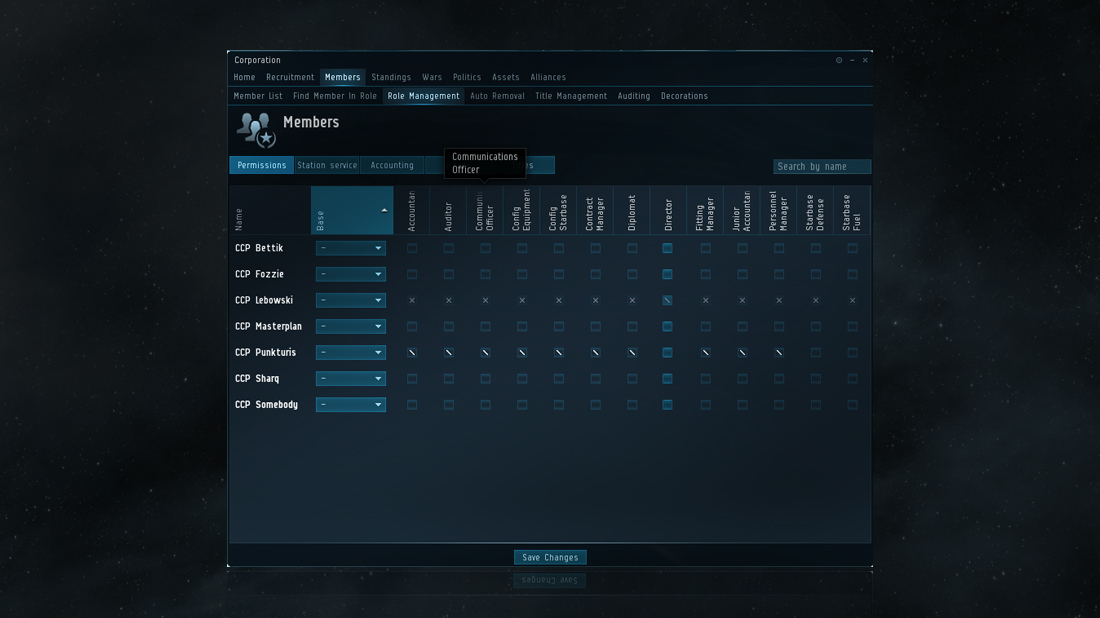Toggle Director checkbox for CCP Fozzie
Viewport: 1100px width, 618px height.
(667, 274)
